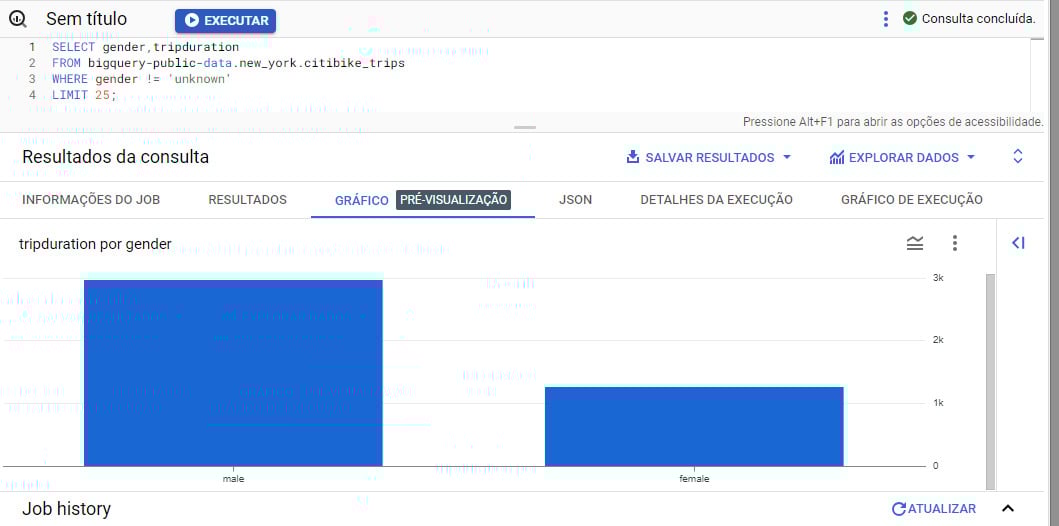Collapse the chart side panel arrow
The width and height of the screenshot is (1059, 526).
[x=1018, y=243]
